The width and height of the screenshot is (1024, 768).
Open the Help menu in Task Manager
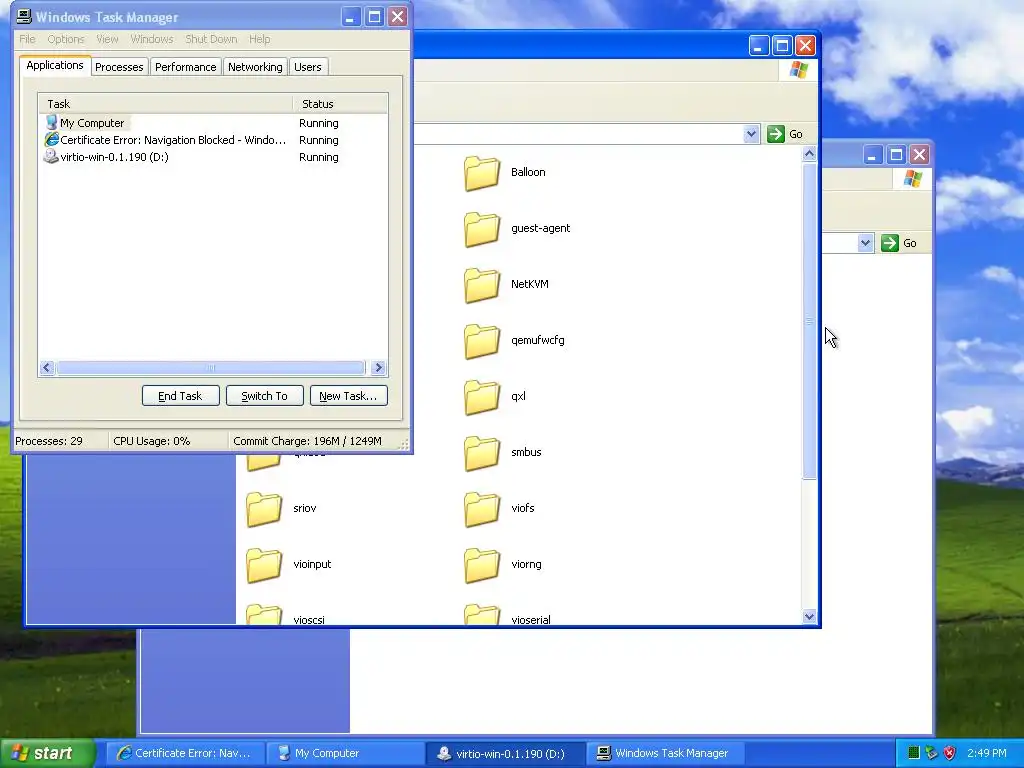click(259, 39)
